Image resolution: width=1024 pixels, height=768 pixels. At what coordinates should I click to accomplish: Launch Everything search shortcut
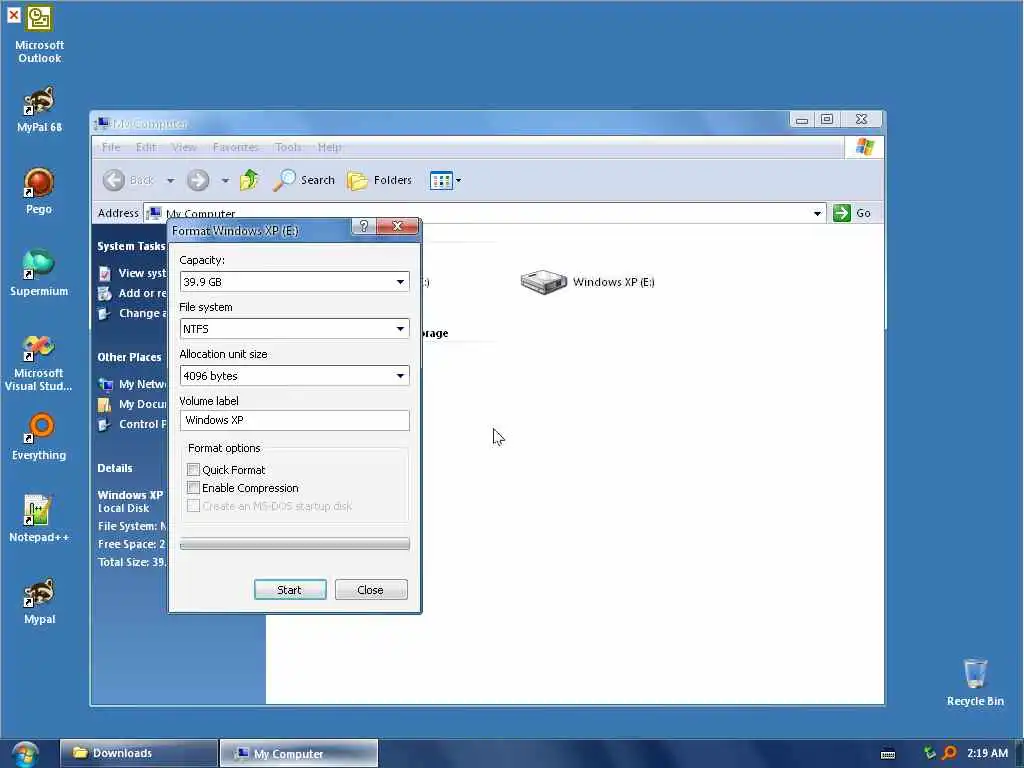[39, 436]
